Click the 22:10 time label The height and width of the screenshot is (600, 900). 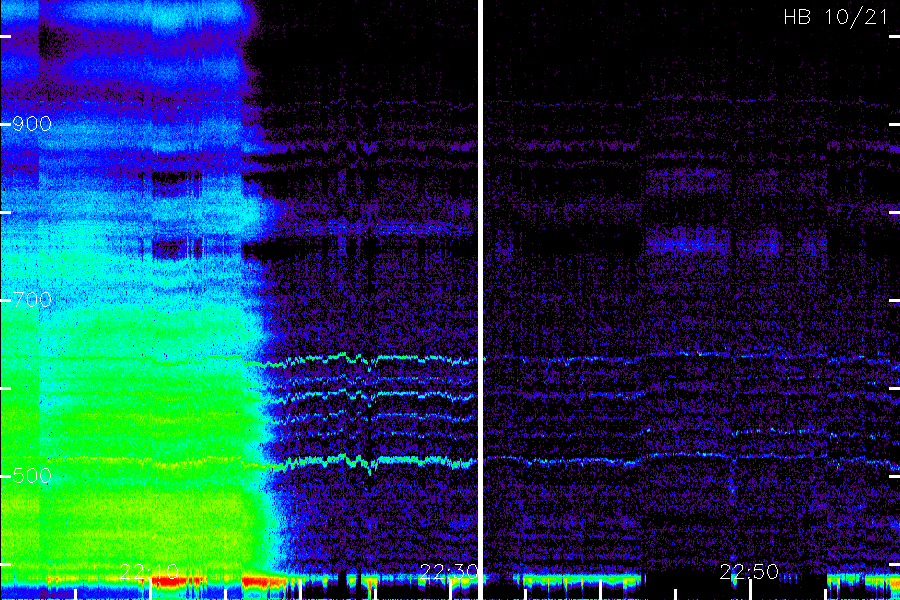(x=149, y=572)
